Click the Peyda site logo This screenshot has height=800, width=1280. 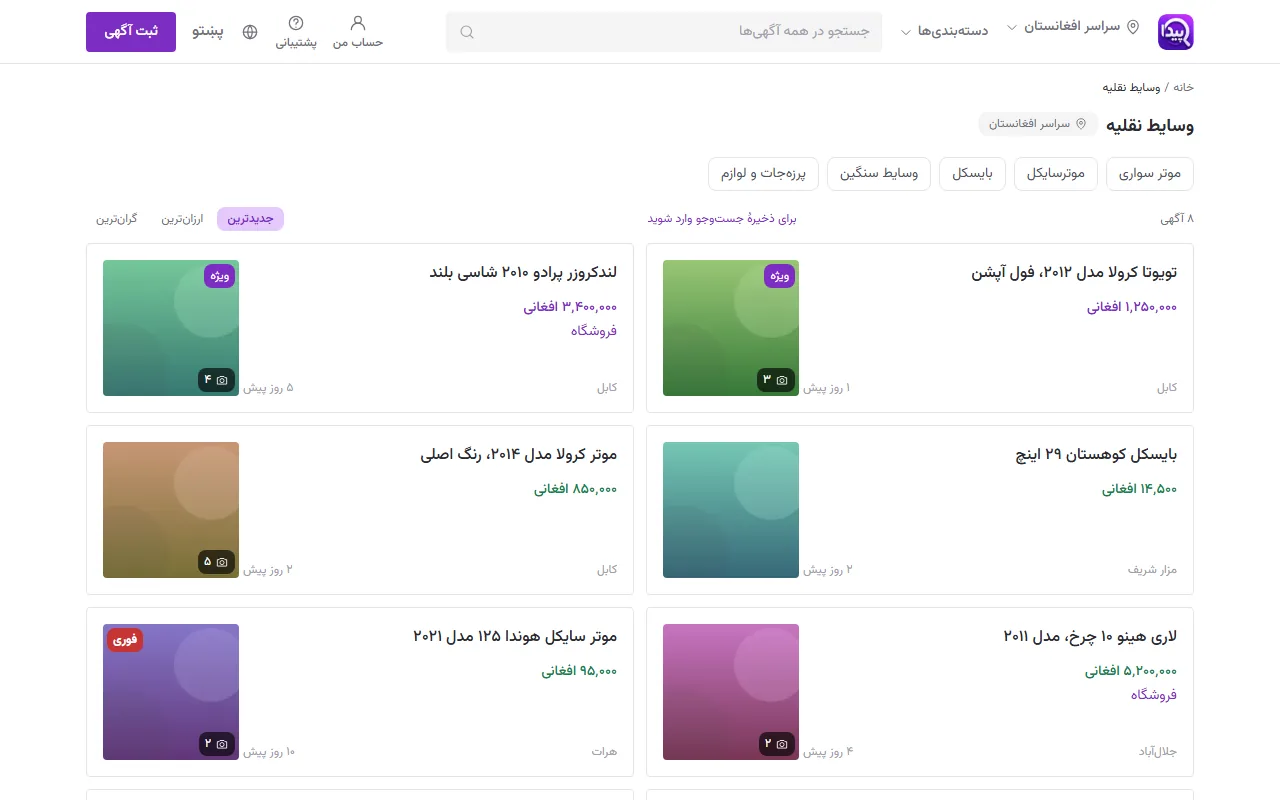click(x=1176, y=32)
